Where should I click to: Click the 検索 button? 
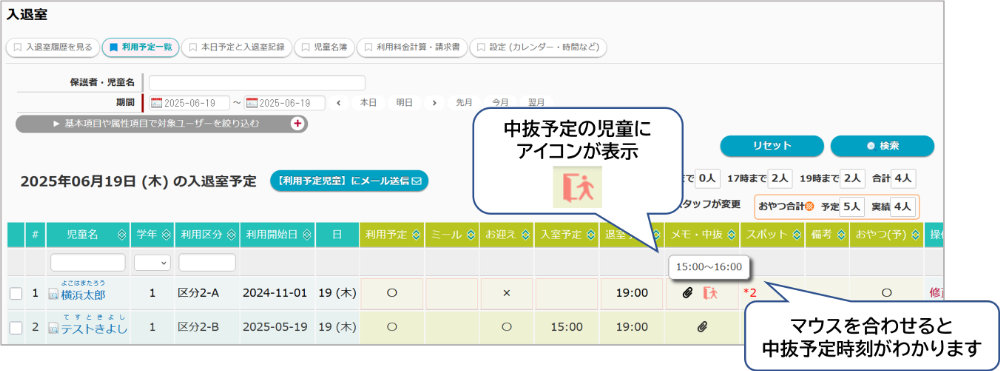(882, 145)
